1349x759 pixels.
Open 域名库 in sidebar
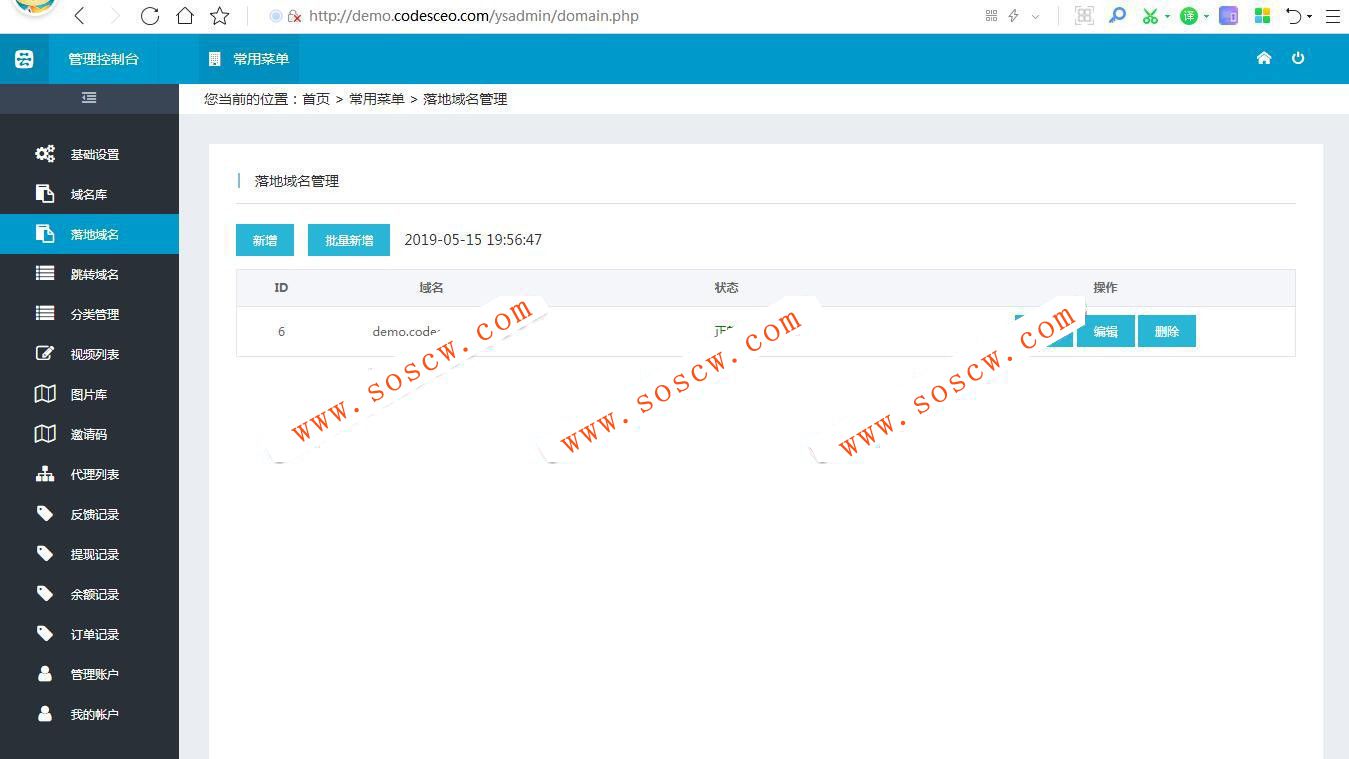[89, 194]
